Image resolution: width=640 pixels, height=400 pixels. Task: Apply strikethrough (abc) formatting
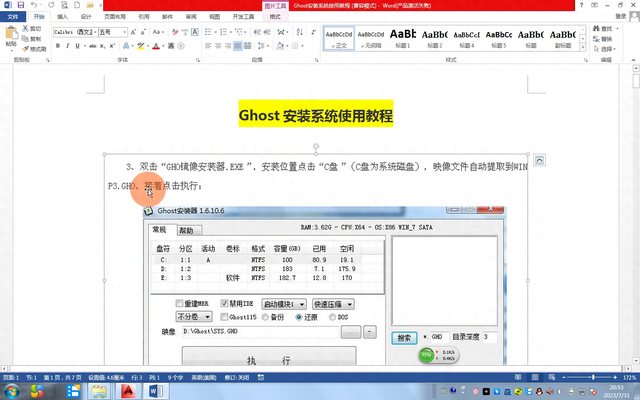(93, 46)
